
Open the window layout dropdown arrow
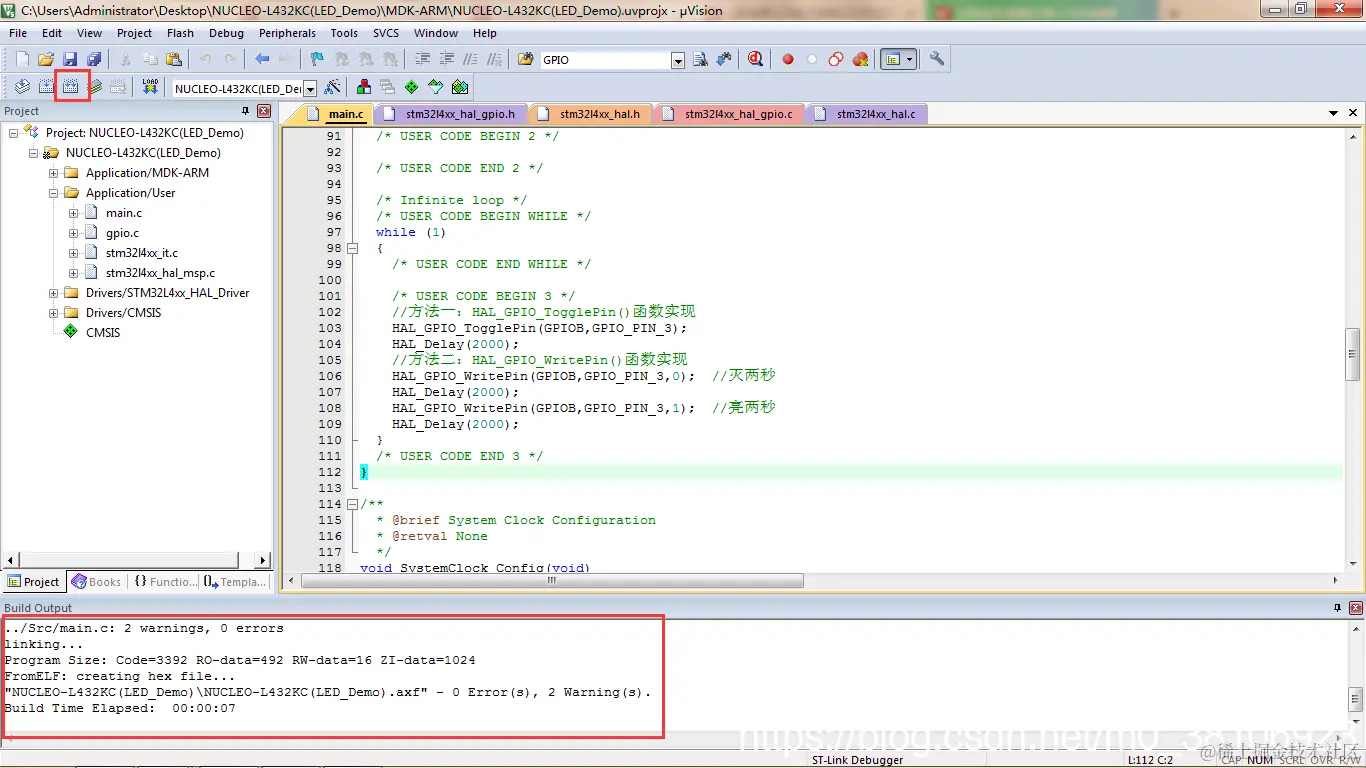910,60
